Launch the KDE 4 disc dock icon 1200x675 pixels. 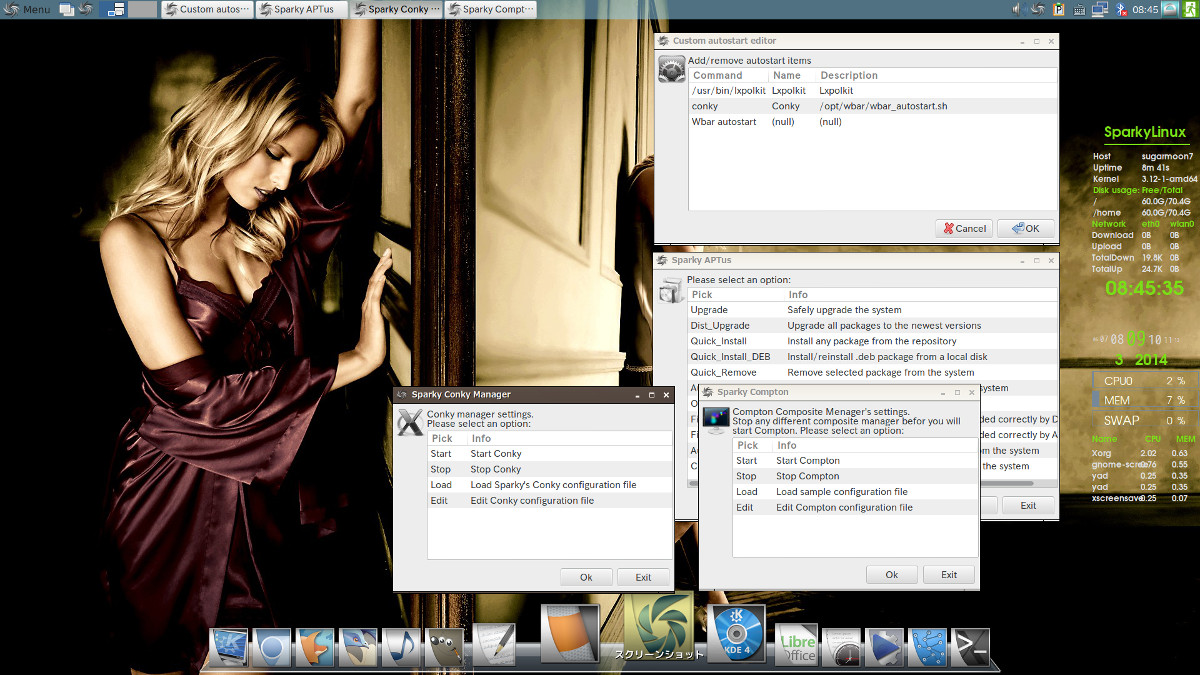[x=736, y=635]
